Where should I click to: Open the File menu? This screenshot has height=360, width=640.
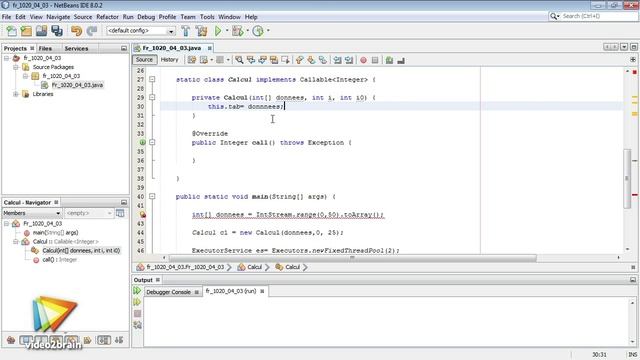pyautogui.click(x=7, y=17)
